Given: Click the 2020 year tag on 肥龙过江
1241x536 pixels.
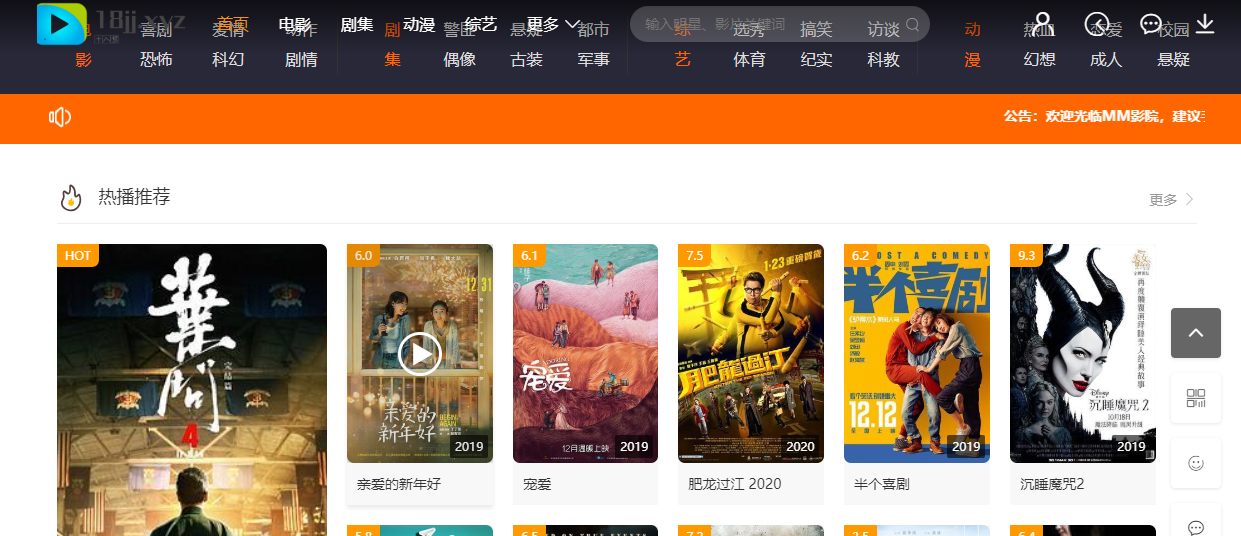Looking at the screenshot, I should (800, 447).
